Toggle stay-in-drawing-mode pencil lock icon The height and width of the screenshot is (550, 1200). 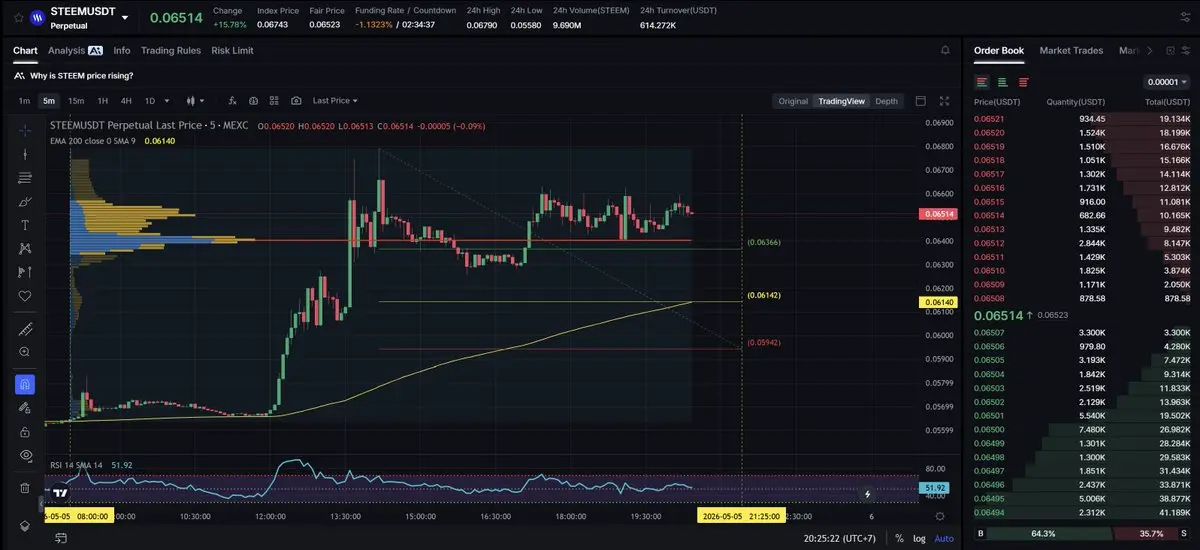pos(25,408)
